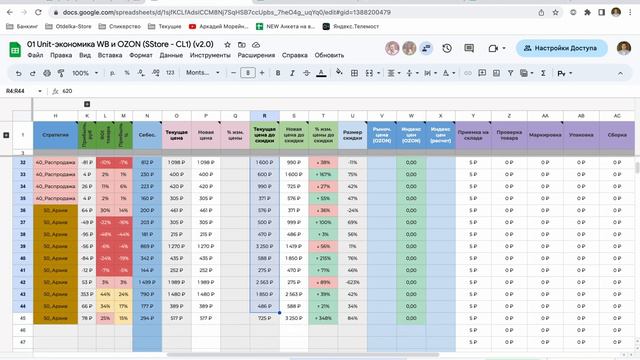Open the Расширения menu
The image size is (640, 360).
[x=256, y=55]
